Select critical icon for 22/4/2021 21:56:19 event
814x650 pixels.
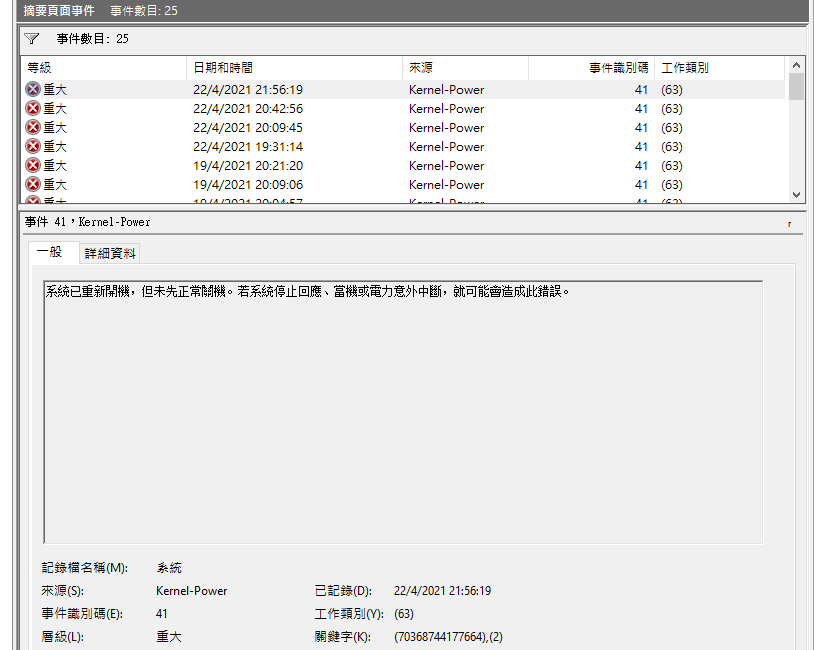(33, 89)
